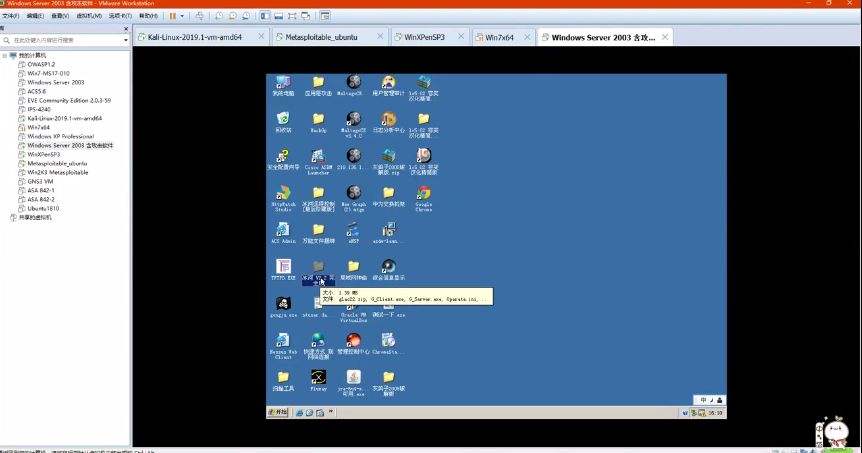862x453 pixels.
Task: Select Win7x64 in the library tree
Action: coord(38,128)
